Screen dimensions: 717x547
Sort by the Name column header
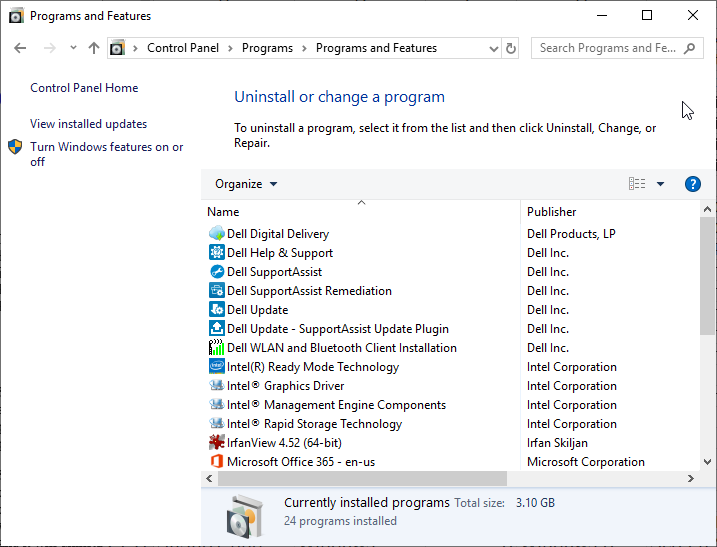361,212
